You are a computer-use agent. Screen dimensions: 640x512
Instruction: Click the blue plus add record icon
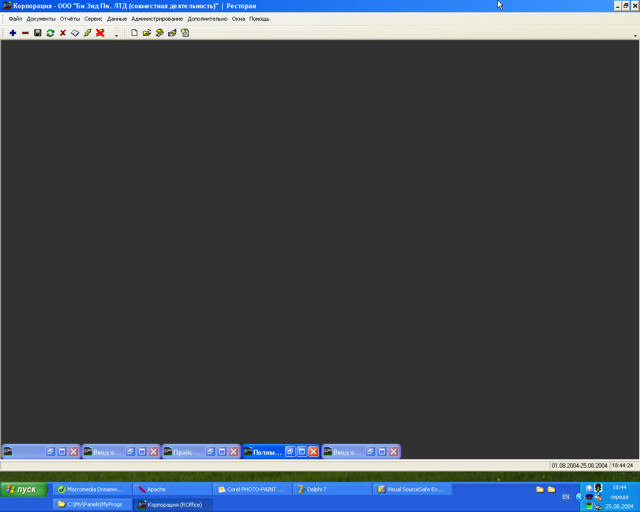(x=13, y=33)
